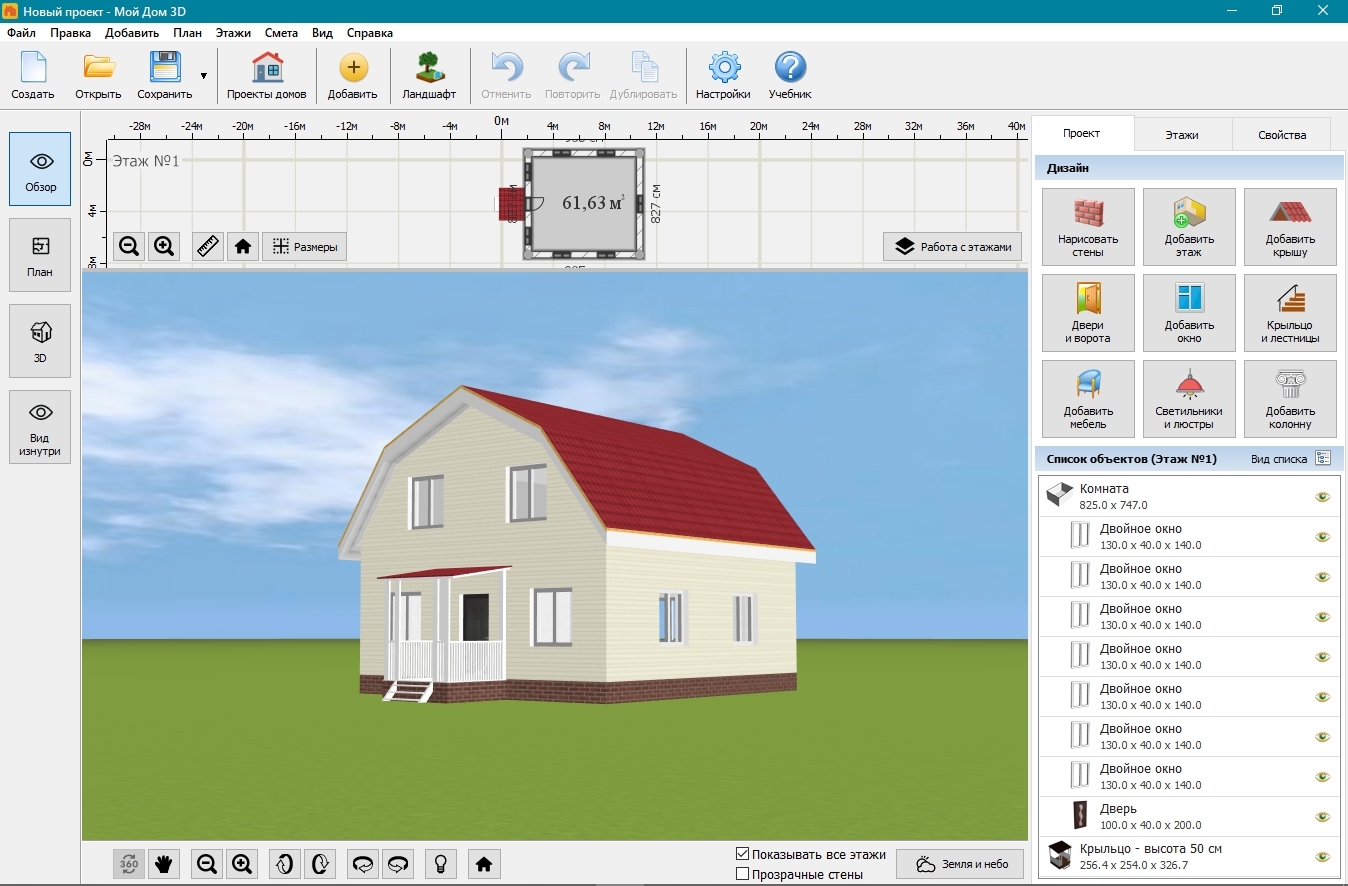Click Add furniture (Добавить мебель) icon
The height and width of the screenshot is (886, 1348).
(1088, 399)
